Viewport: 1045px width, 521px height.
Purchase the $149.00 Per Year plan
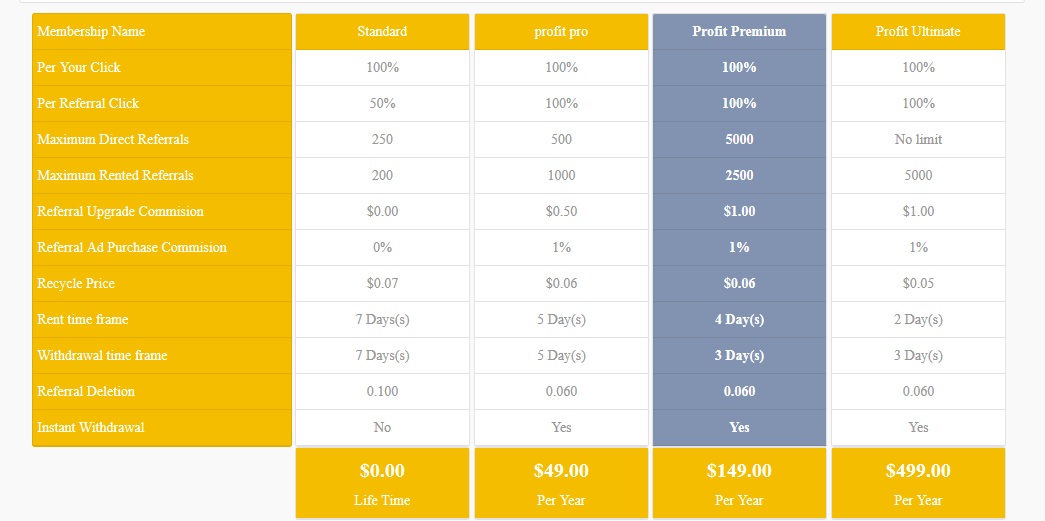click(x=739, y=483)
